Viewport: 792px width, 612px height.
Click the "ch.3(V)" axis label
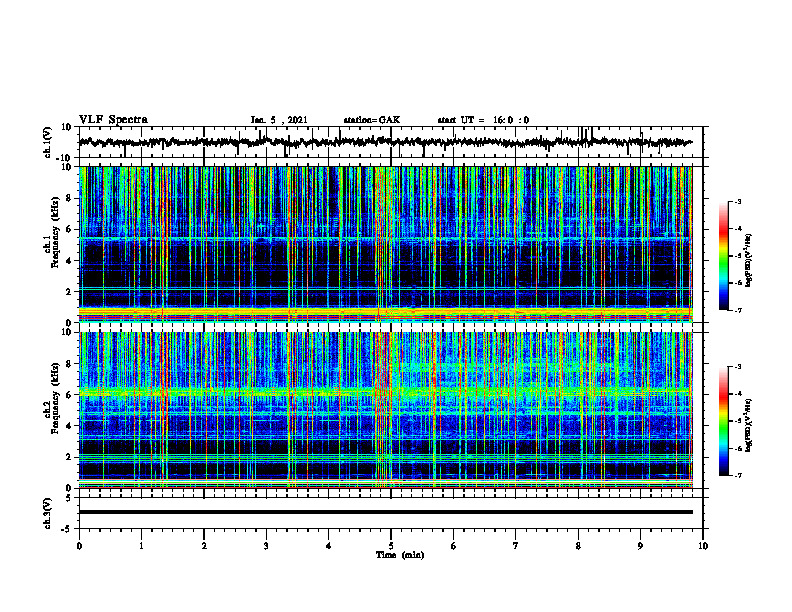tap(48, 513)
